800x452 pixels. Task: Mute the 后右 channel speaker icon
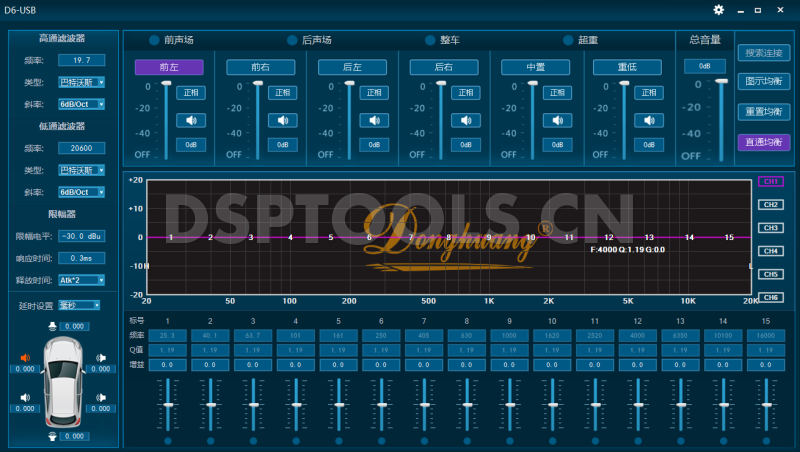[x=466, y=120]
